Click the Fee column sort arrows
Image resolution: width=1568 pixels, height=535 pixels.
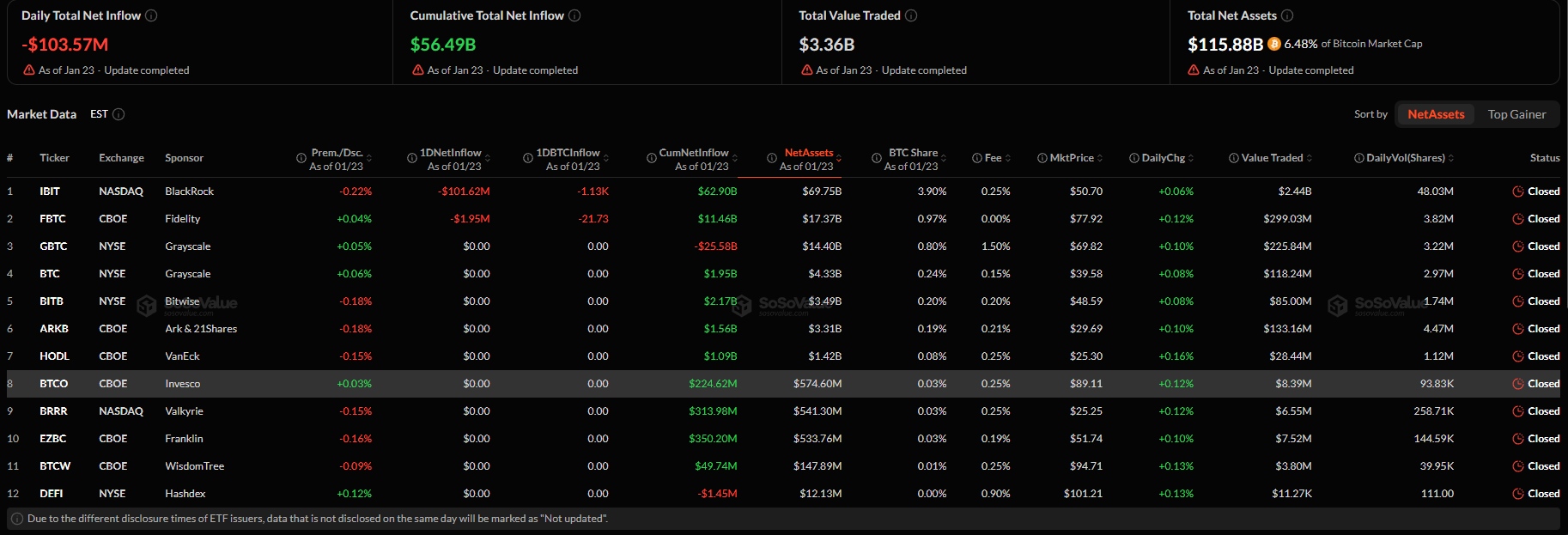click(1008, 158)
